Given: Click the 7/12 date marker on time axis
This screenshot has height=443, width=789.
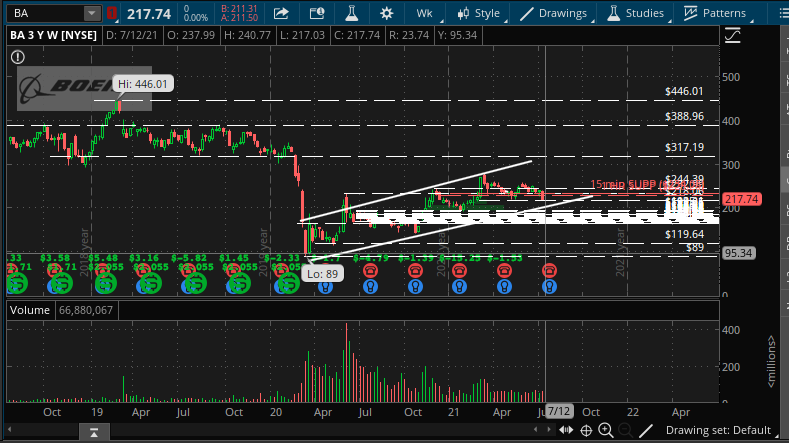Looking at the screenshot, I should (559, 411).
